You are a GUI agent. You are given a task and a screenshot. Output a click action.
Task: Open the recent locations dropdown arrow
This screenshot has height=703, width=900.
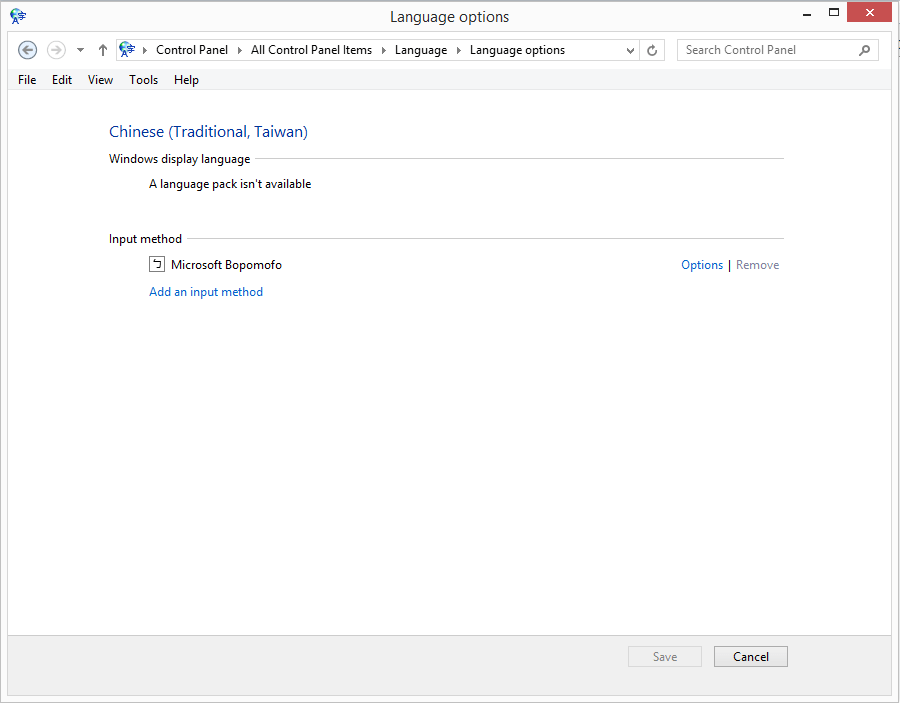pos(80,50)
